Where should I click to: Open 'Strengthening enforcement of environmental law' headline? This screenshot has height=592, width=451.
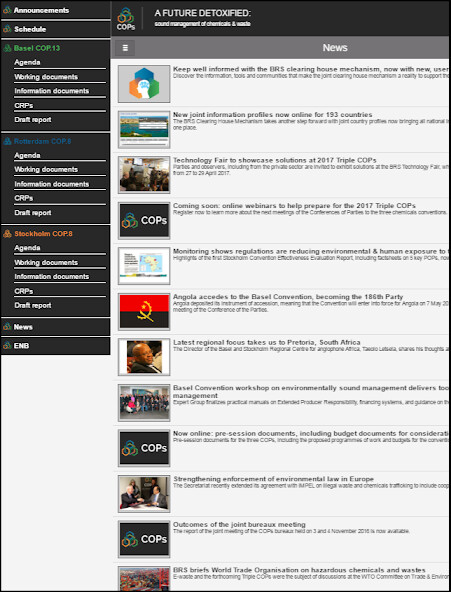(x=273, y=479)
